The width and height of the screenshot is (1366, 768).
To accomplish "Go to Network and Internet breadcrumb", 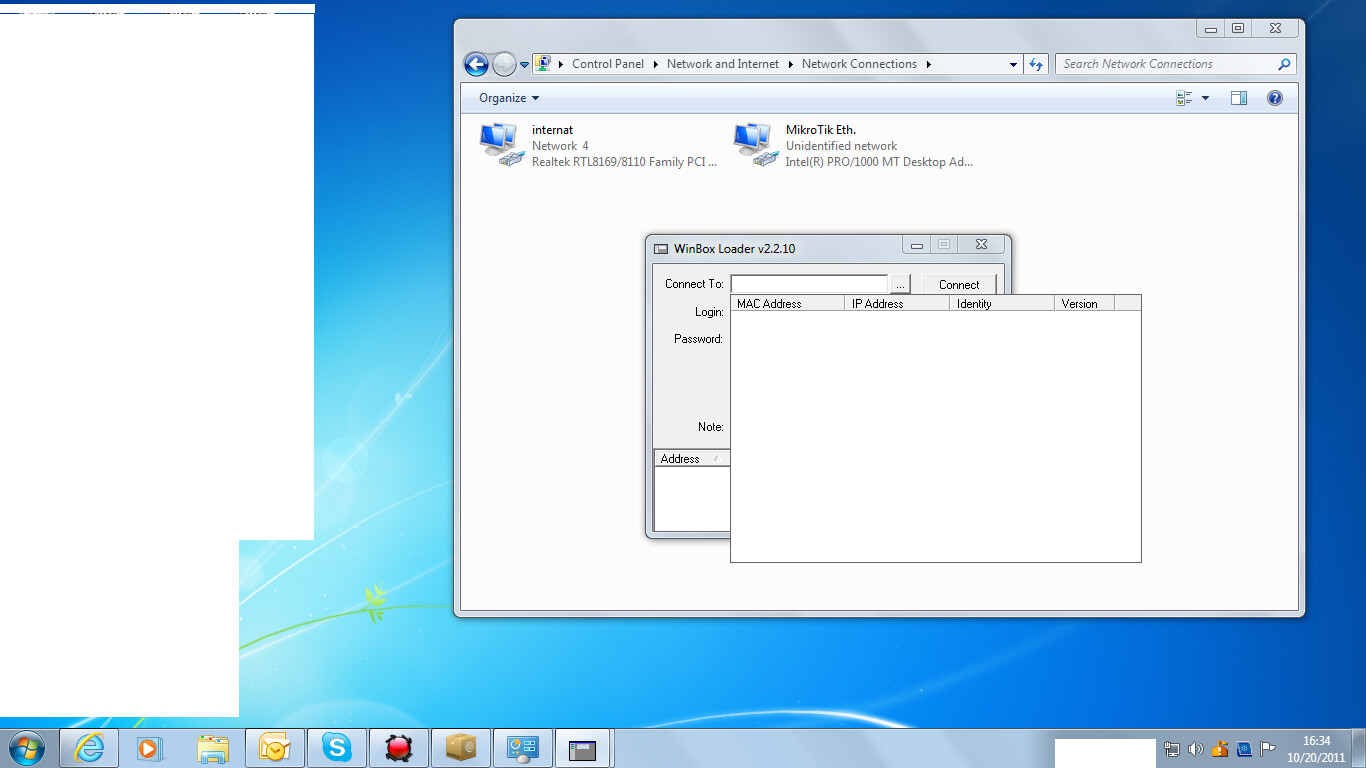I will pyautogui.click(x=723, y=64).
